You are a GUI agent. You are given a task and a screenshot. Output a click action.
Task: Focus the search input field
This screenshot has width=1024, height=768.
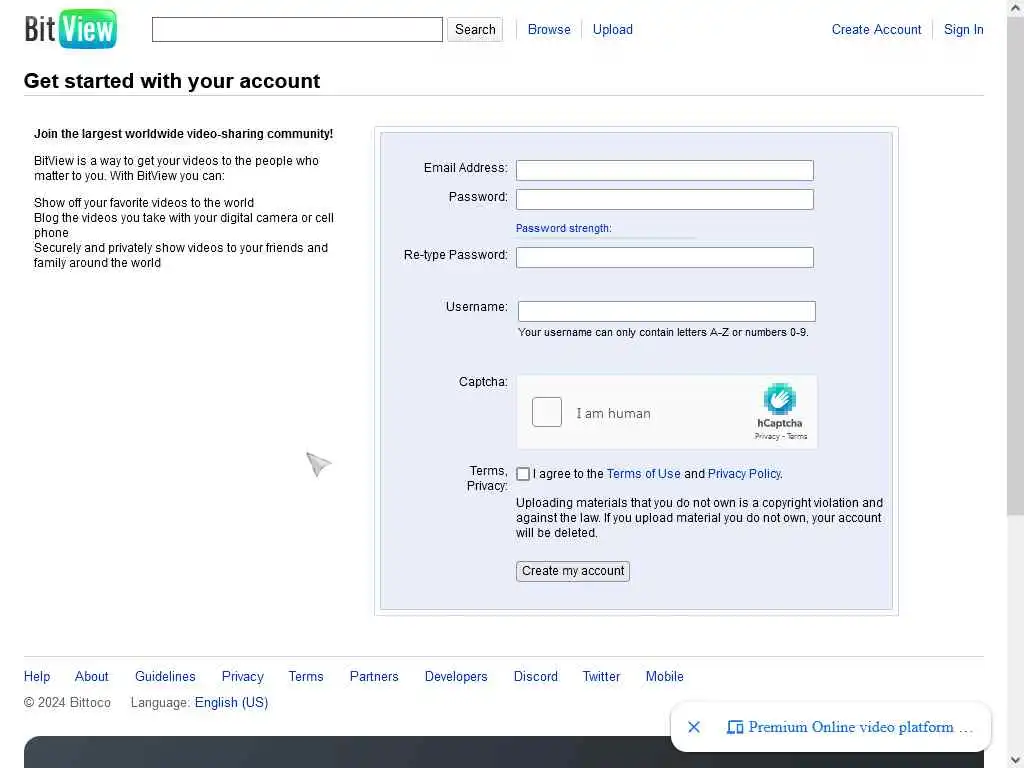297,29
